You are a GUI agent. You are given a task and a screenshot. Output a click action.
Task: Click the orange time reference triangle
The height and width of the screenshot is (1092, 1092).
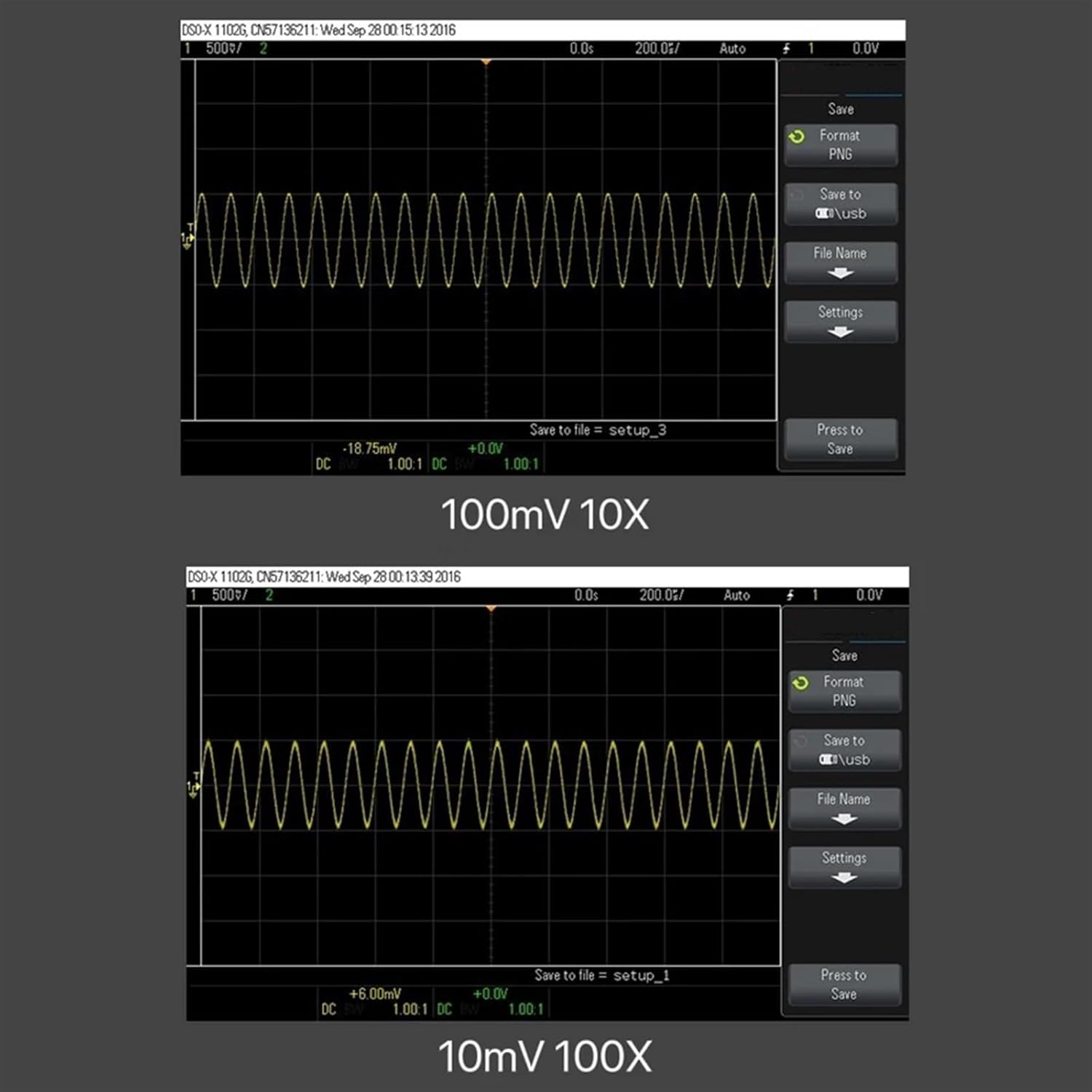(486, 62)
